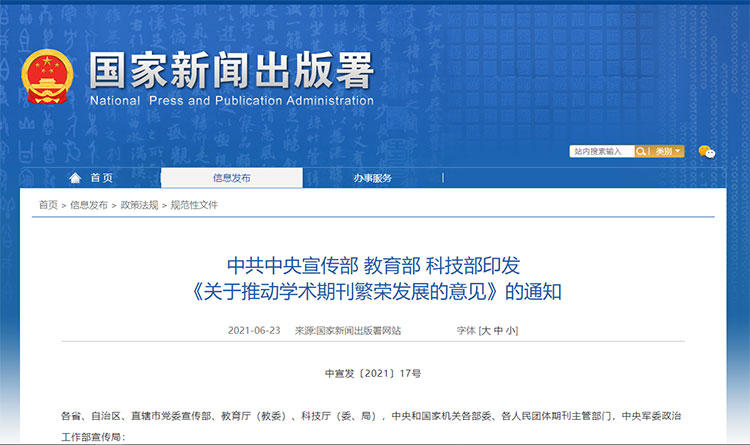The width and height of the screenshot is (750, 445).
Task: Click 首页 in the breadcrumb
Action: [48, 205]
